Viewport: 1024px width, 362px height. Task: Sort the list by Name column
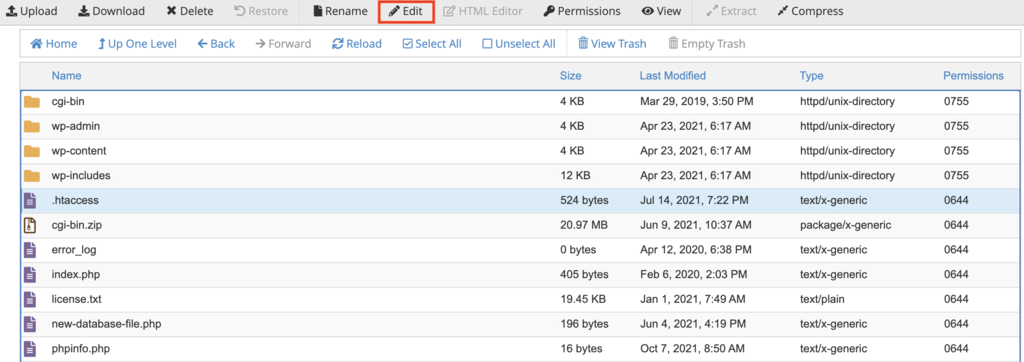[67, 76]
